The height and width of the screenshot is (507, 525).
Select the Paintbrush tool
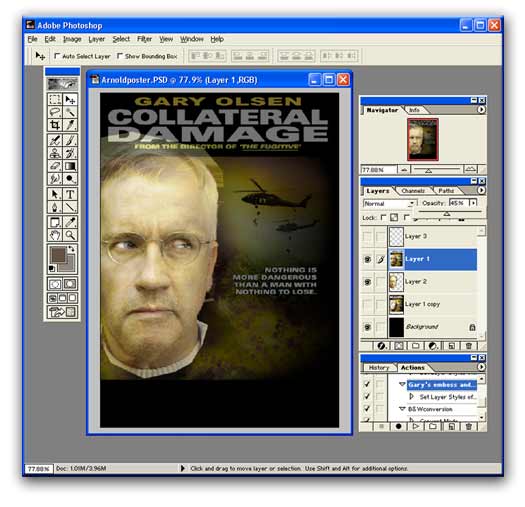[x=70, y=140]
